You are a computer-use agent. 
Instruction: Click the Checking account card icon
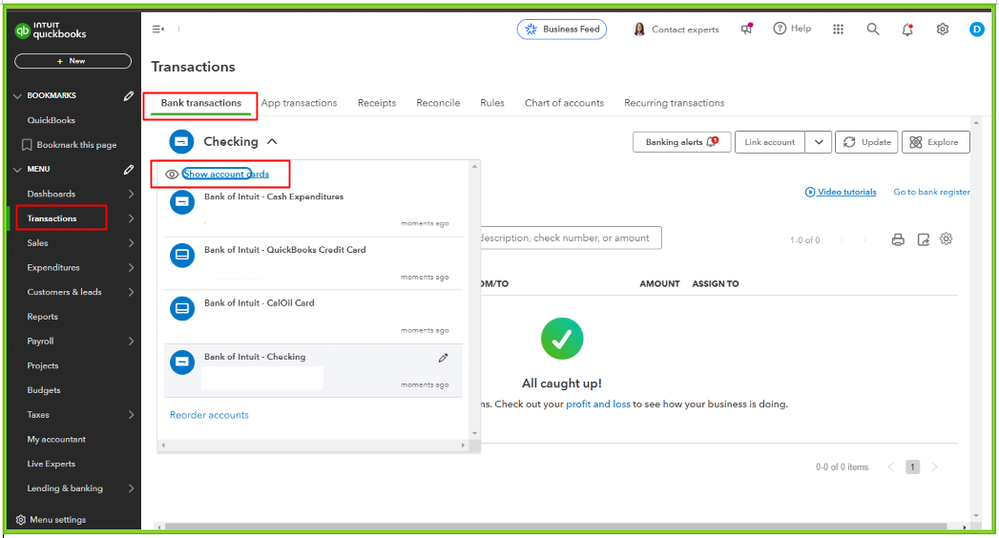click(x=181, y=142)
